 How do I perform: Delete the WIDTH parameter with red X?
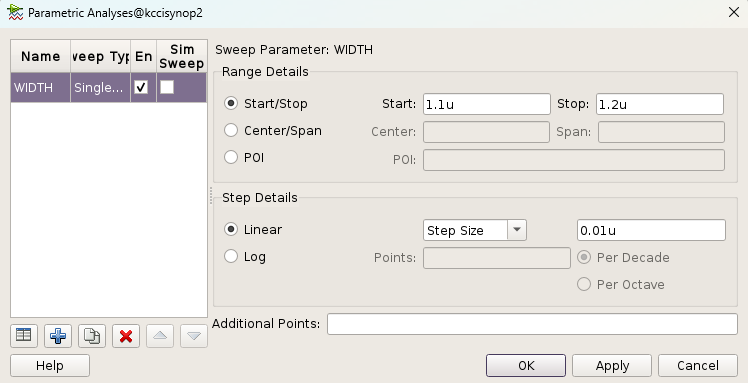126,336
